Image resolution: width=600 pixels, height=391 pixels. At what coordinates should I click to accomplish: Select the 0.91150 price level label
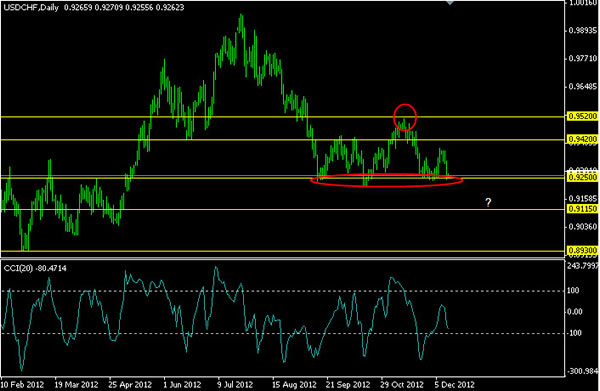(x=582, y=209)
